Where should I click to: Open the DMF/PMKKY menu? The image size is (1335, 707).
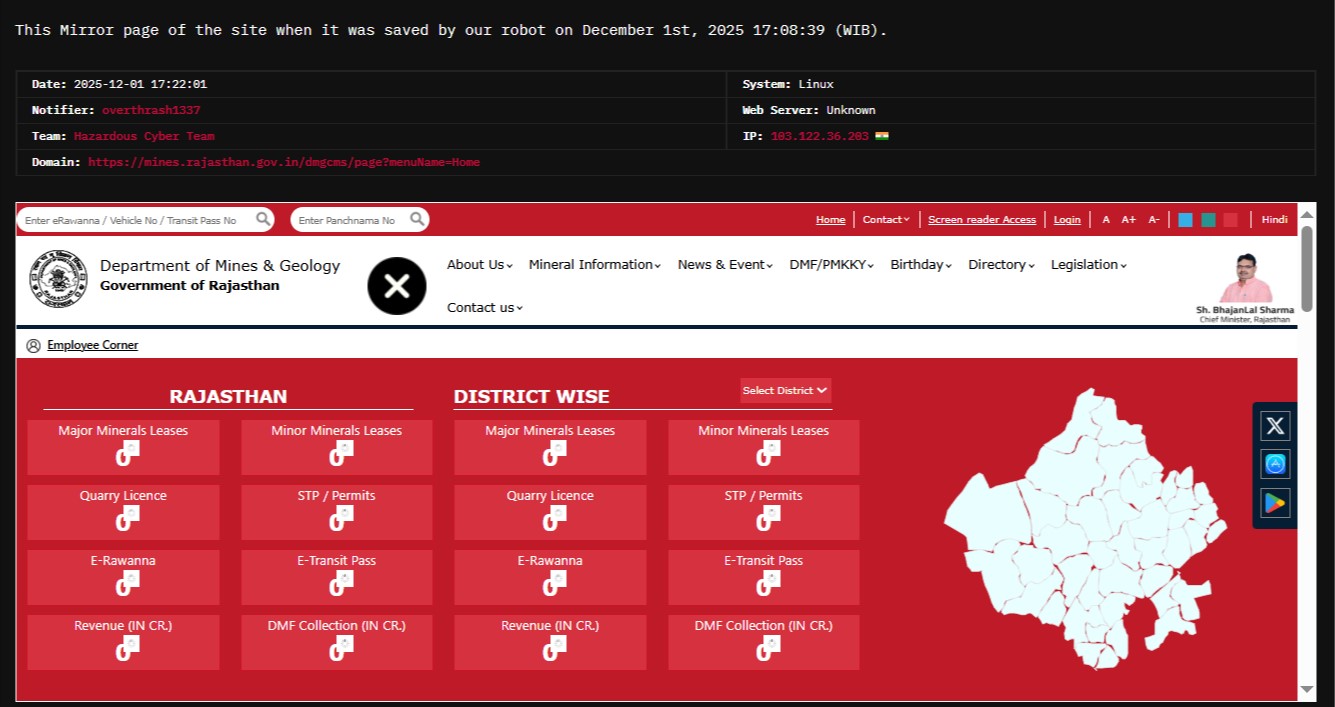click(x=831, y=265)
